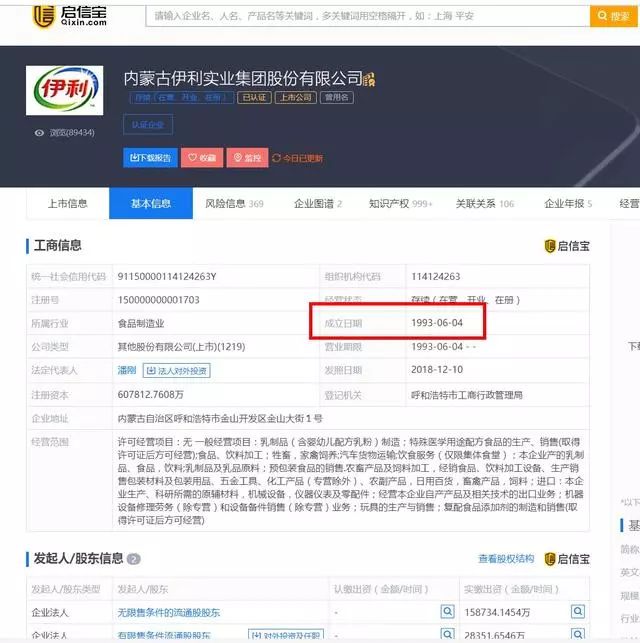Focus the company name search field

pos(368,16)
